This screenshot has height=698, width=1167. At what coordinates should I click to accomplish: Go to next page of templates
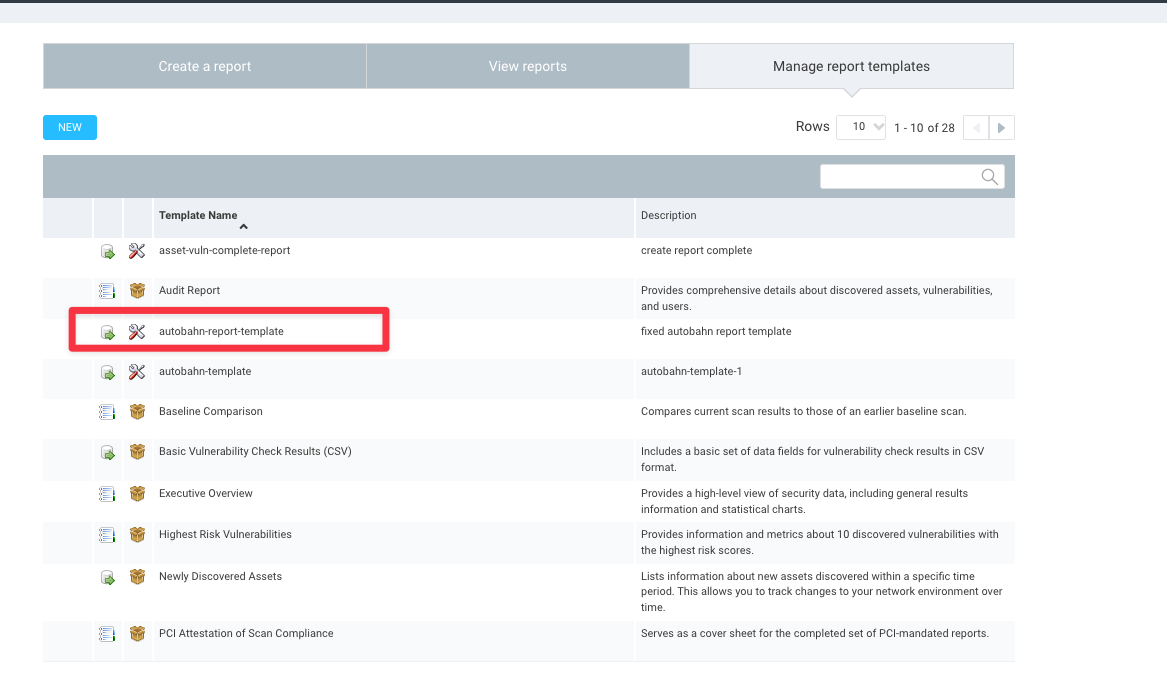pos(1001,128)
